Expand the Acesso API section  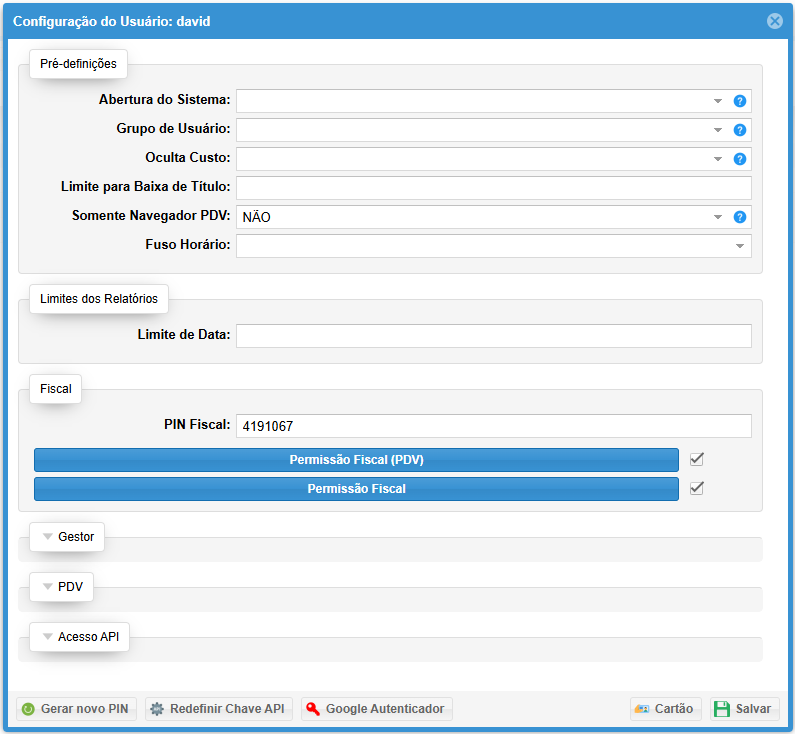point(79,637)
